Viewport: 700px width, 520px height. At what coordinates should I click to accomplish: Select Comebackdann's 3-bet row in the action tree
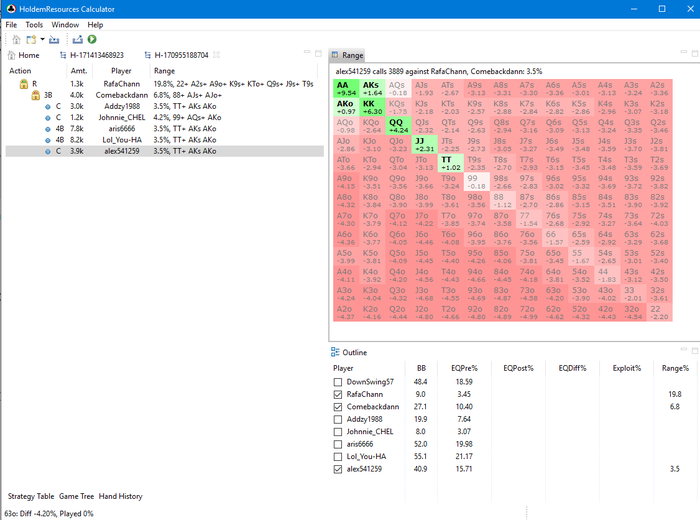[164, 95]
